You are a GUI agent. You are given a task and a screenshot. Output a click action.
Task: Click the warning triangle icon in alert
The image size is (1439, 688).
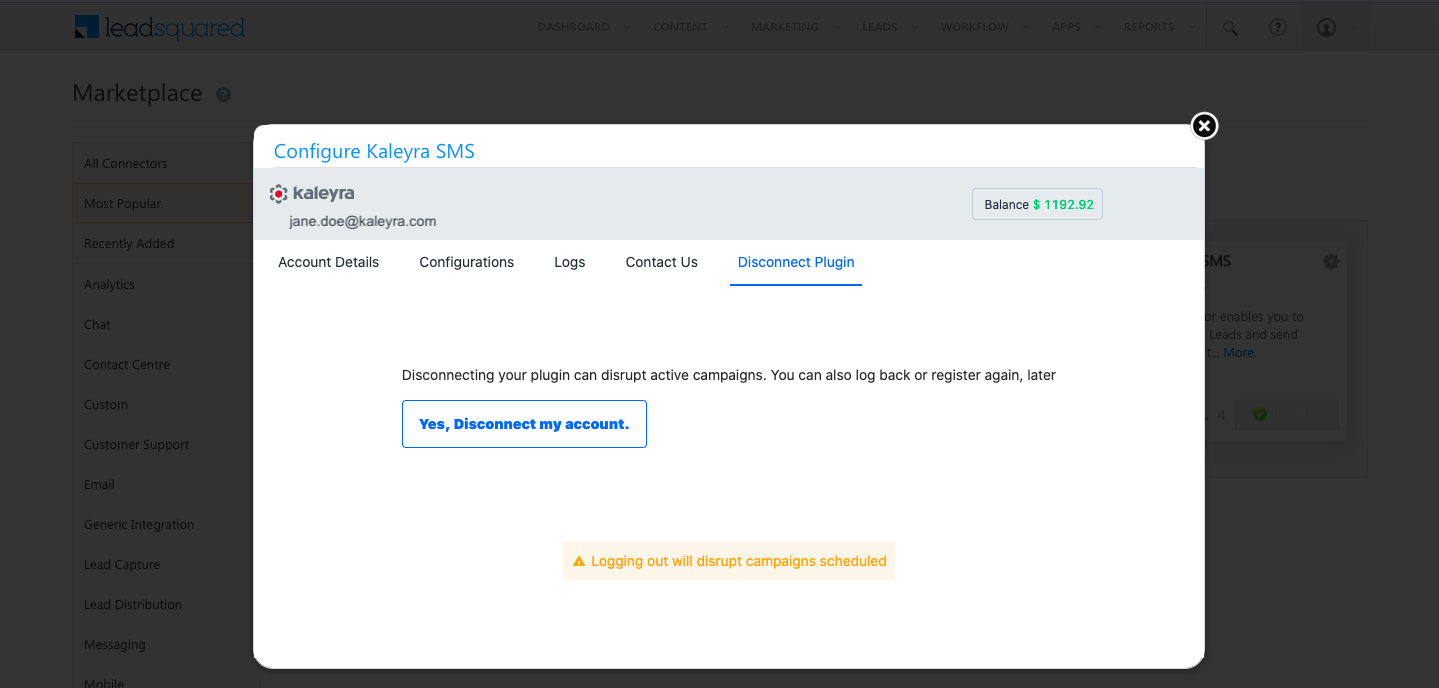[578, 562]
